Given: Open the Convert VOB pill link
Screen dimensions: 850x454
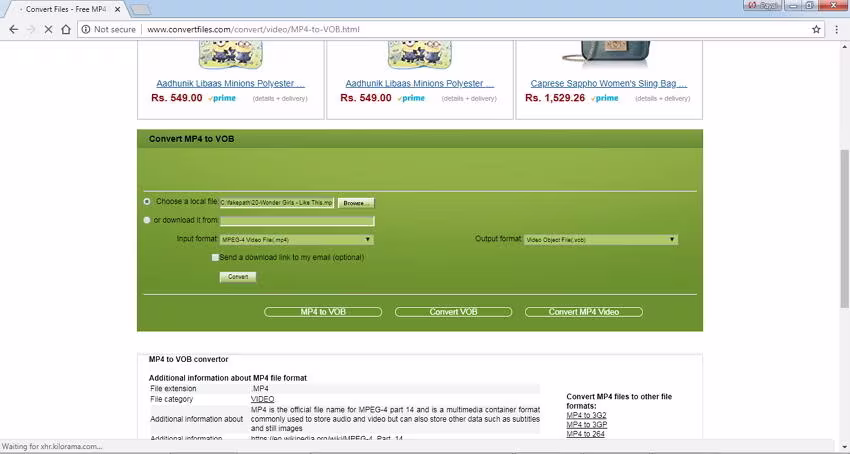Looking at the screenshot, I should click(453, 312).
